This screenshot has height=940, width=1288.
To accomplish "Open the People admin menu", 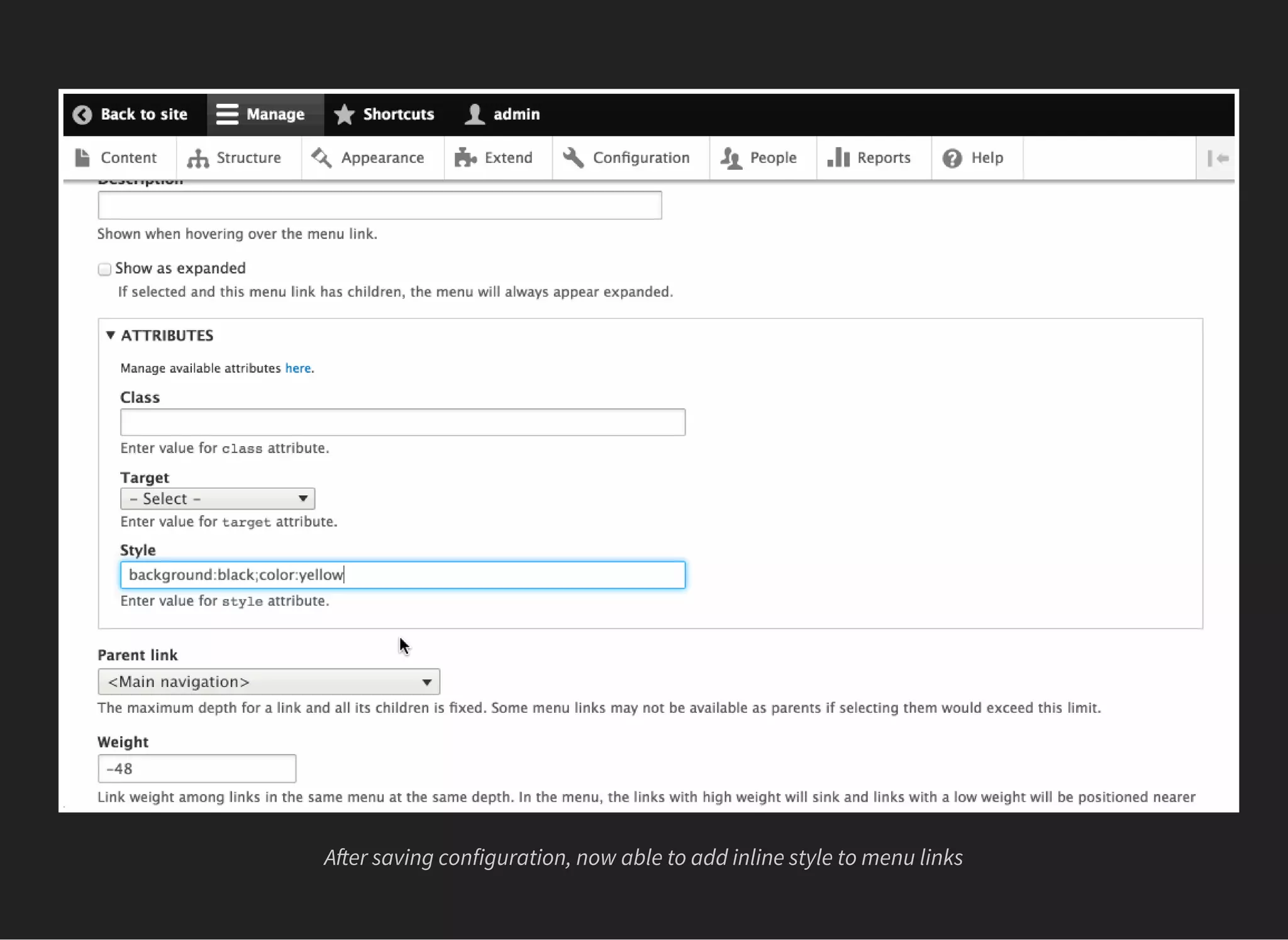I will pyautogui.click(x=763, y=158).
